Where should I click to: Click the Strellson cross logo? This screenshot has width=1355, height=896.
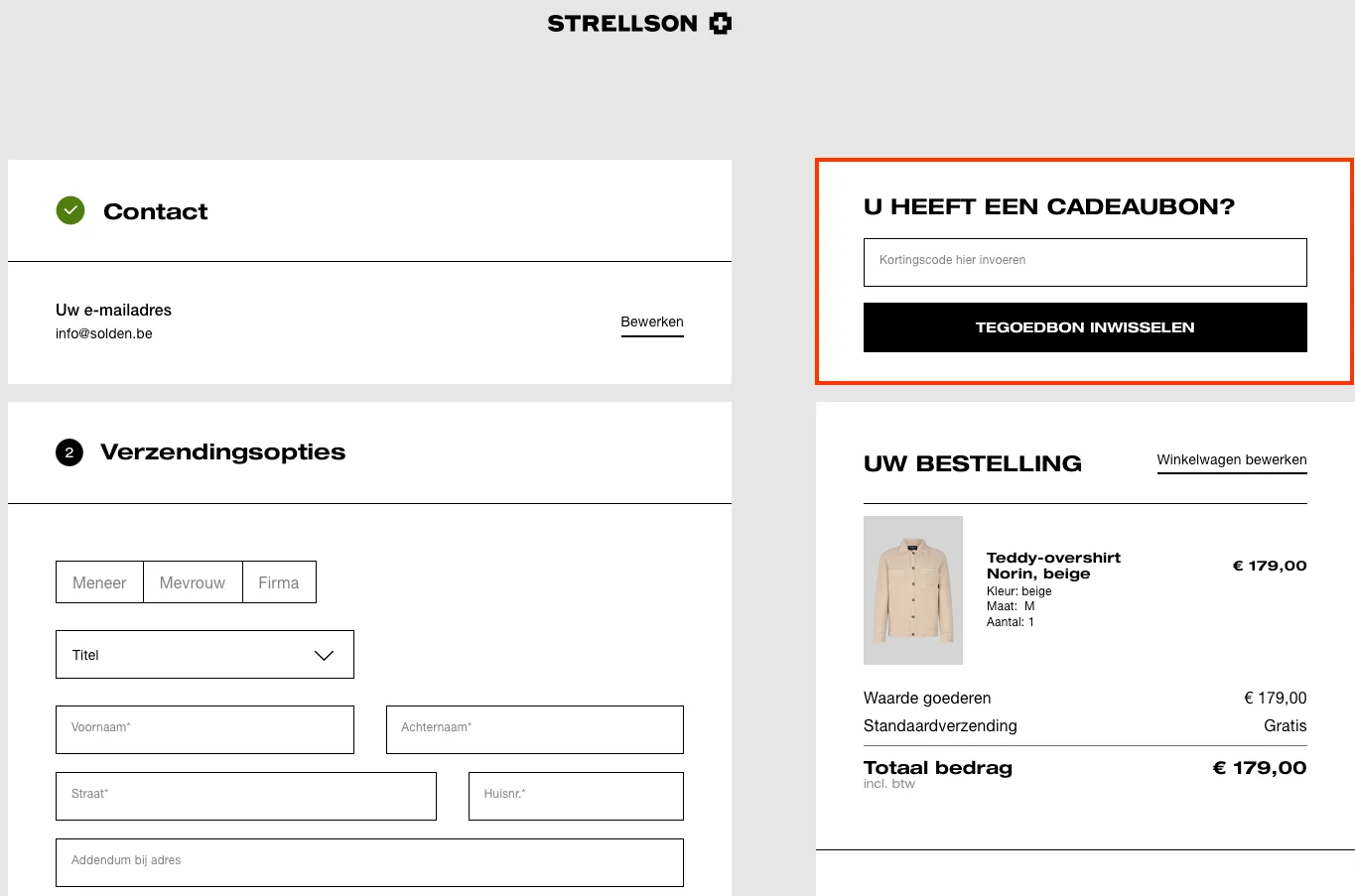pyautogui.click(x=719, y=22)
